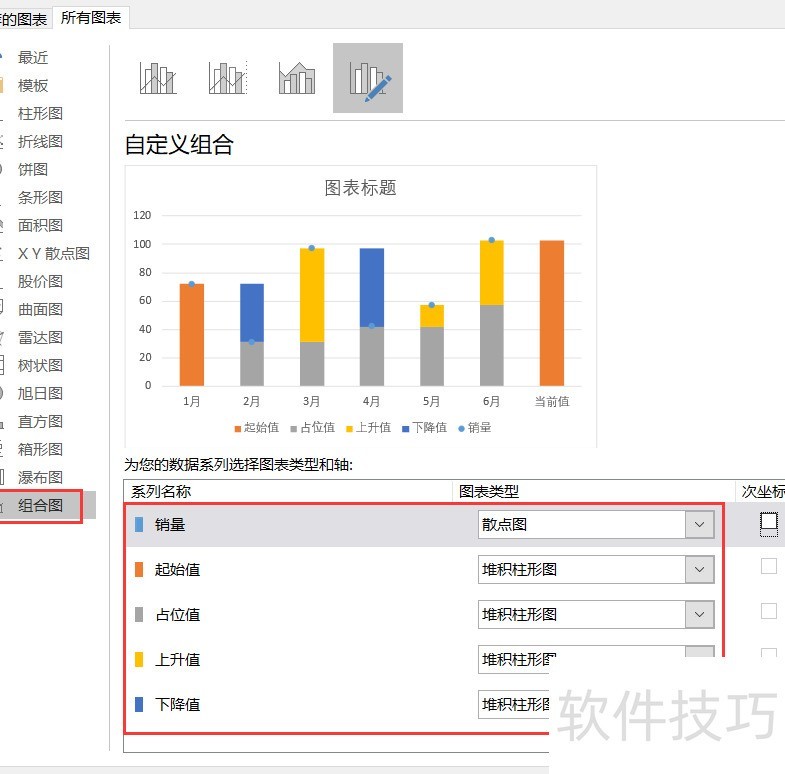Select 雷达图 in the chart type list
This screenshot has height=774, width=785.
(40, 338)
